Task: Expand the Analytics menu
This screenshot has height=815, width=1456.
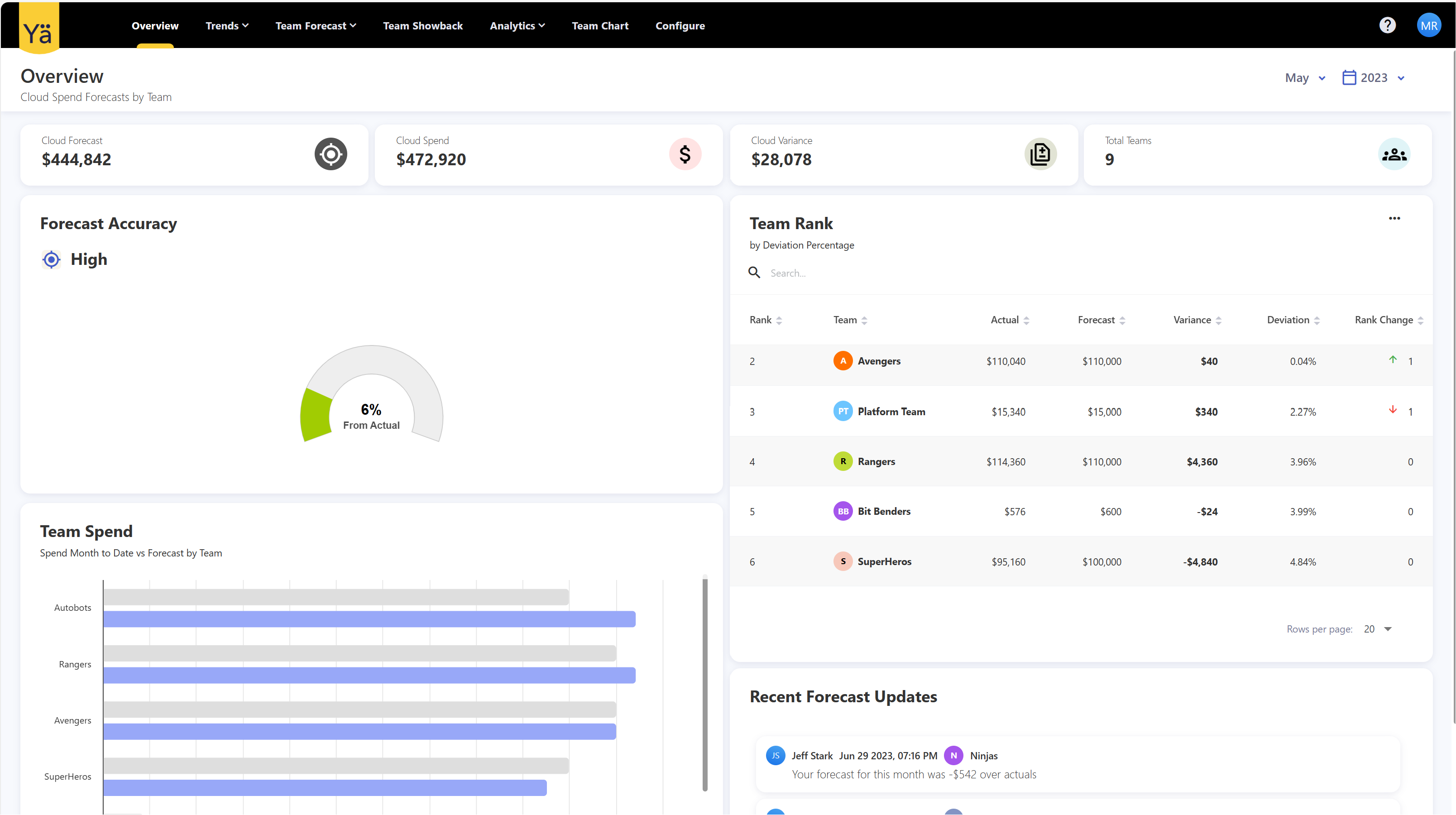Action: pyautogui.click(x=517, y=25)
